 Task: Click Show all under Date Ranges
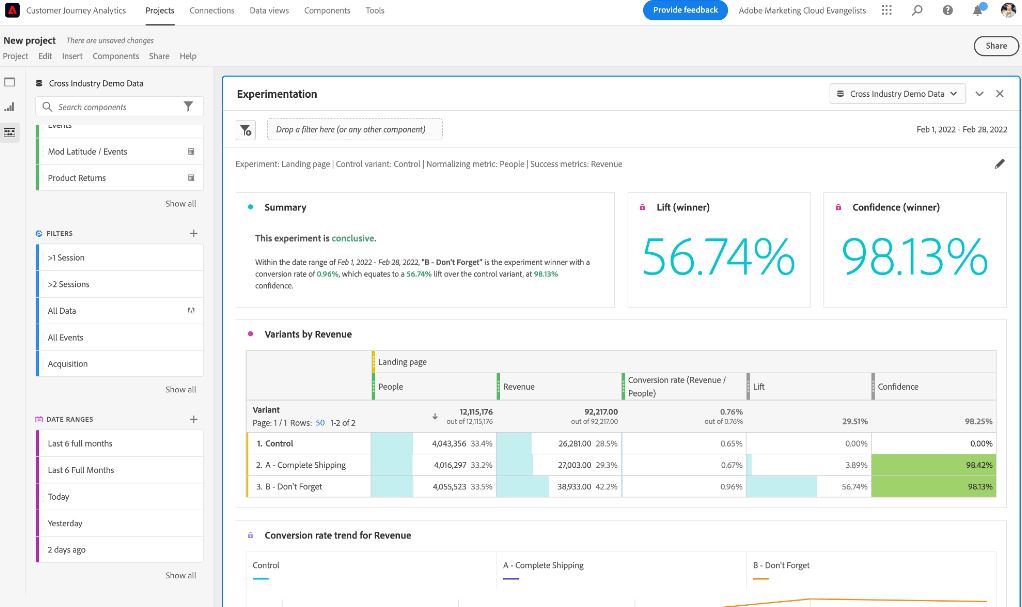pyautogui.click(x=181, y=575)
